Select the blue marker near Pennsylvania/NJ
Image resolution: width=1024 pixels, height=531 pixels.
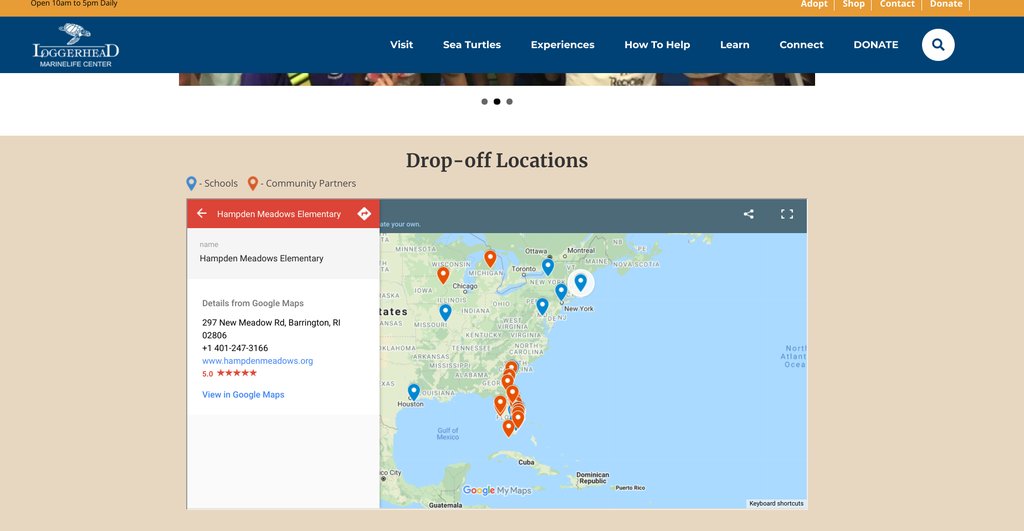point(542,306)
